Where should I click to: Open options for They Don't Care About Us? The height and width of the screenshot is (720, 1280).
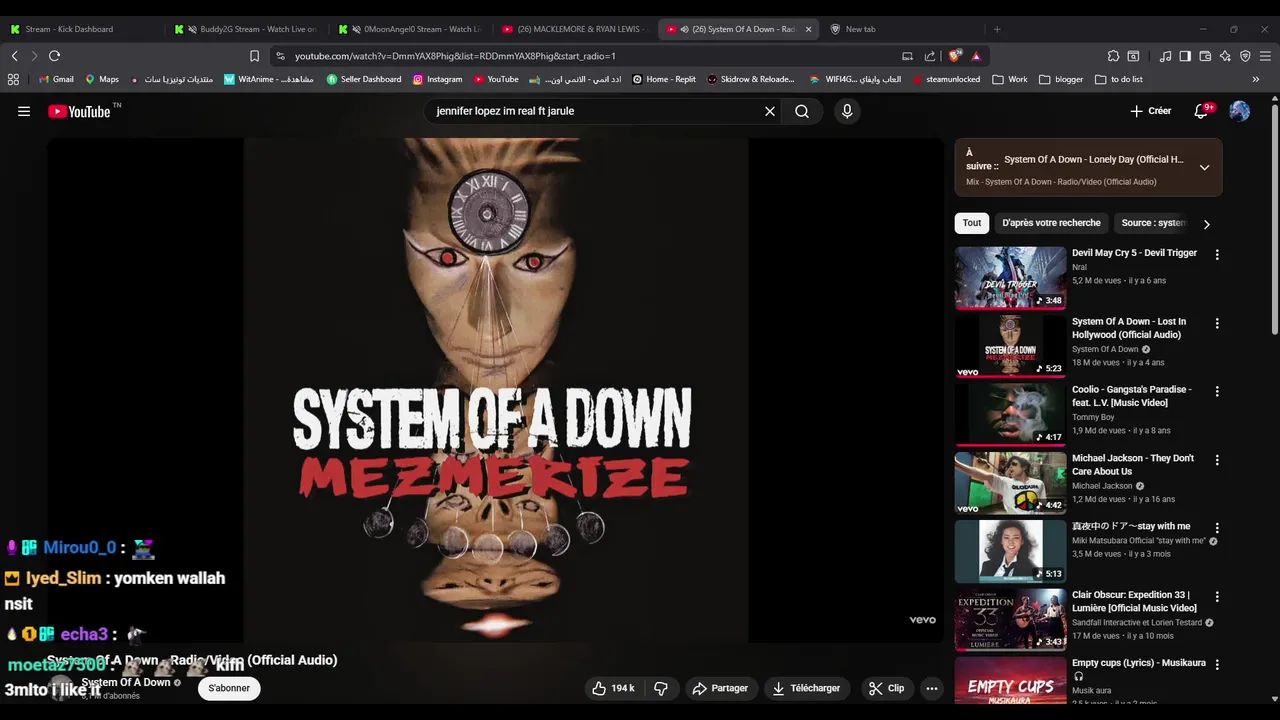click(1217, 460)
